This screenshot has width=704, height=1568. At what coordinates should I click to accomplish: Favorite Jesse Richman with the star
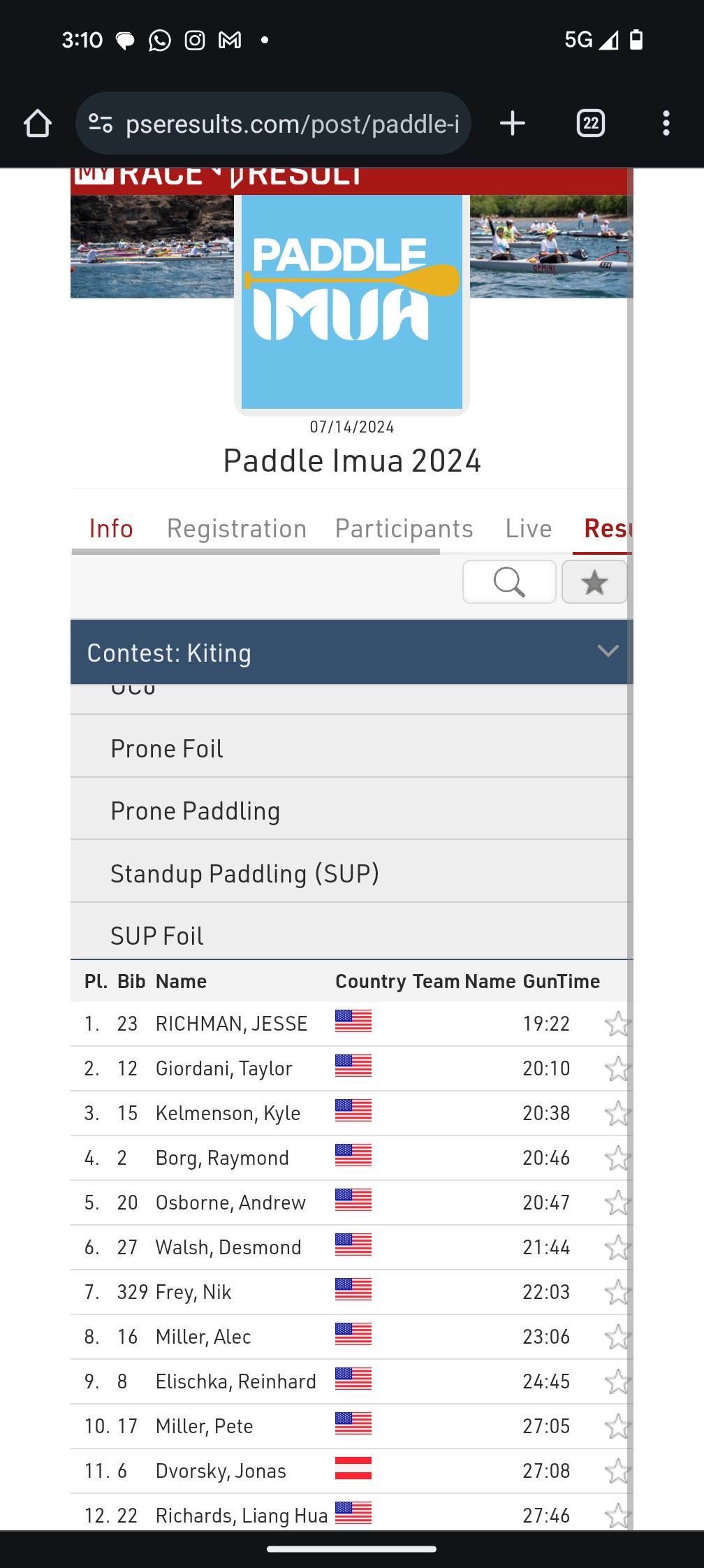pos(617,1024)
